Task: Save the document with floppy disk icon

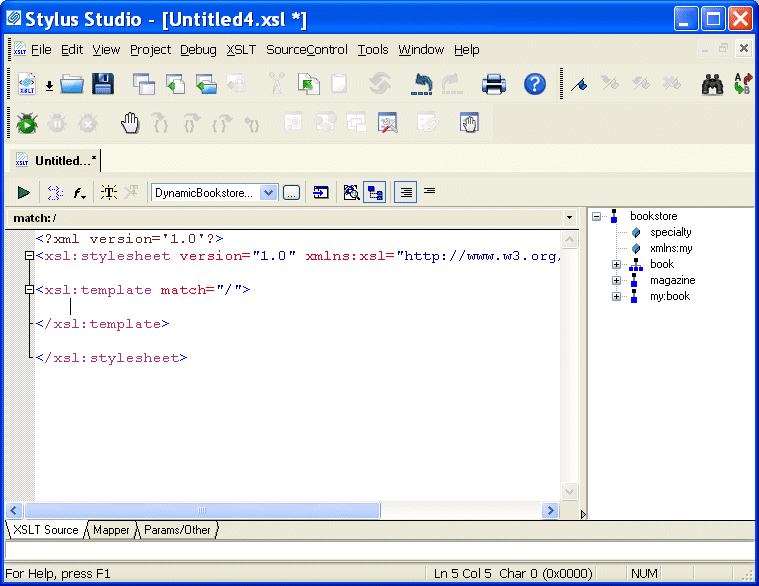Action: coord(102,84)
